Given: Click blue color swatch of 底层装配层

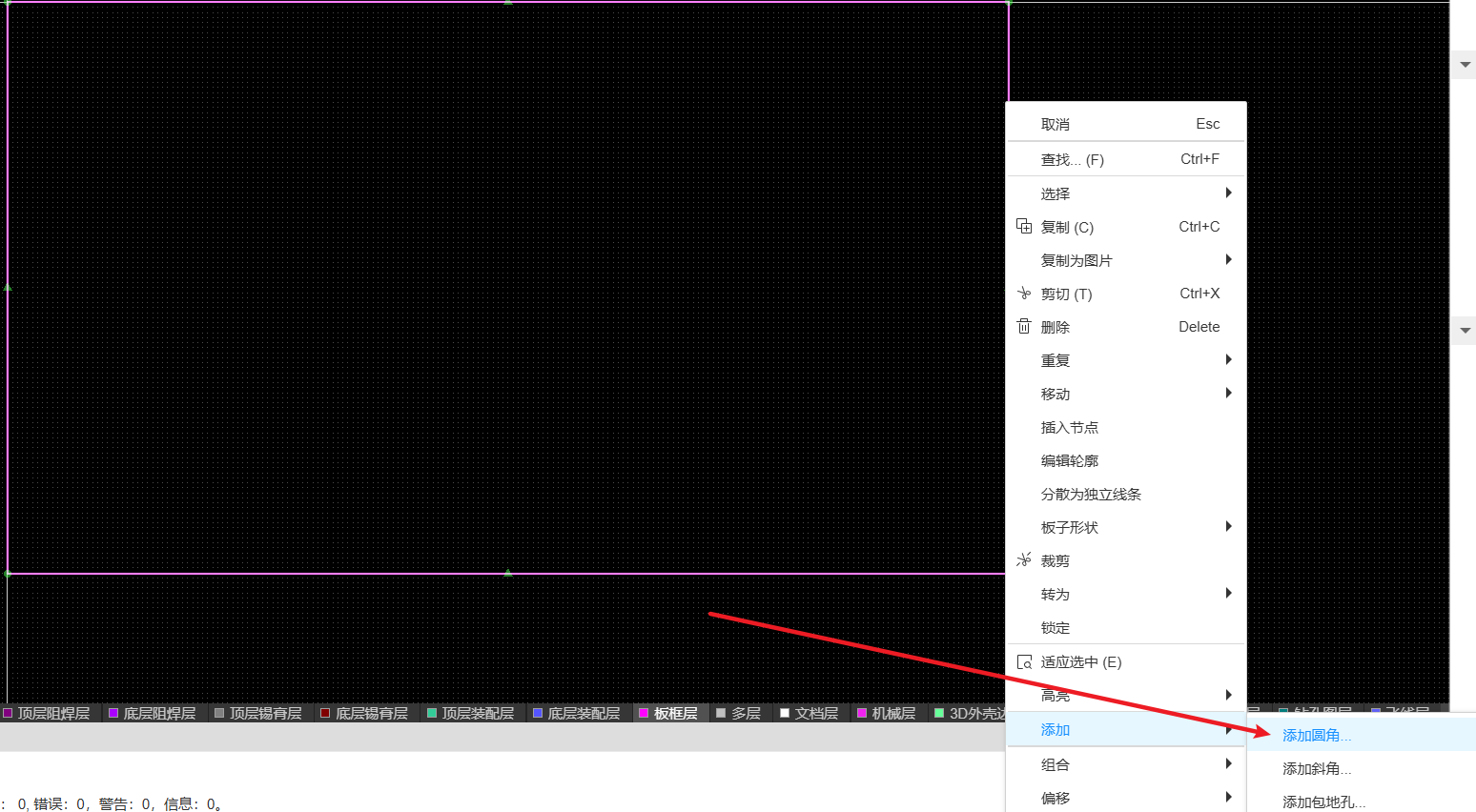Looking at the screenshot, I should (x=538, y=713).
